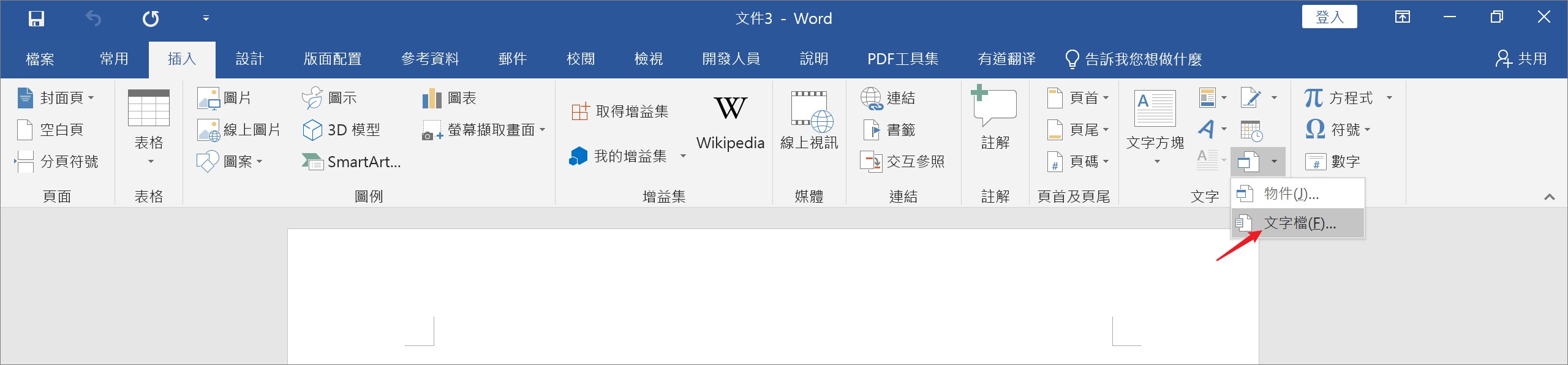Click the 登入 sign-in button

click(x=1329, y=17)
